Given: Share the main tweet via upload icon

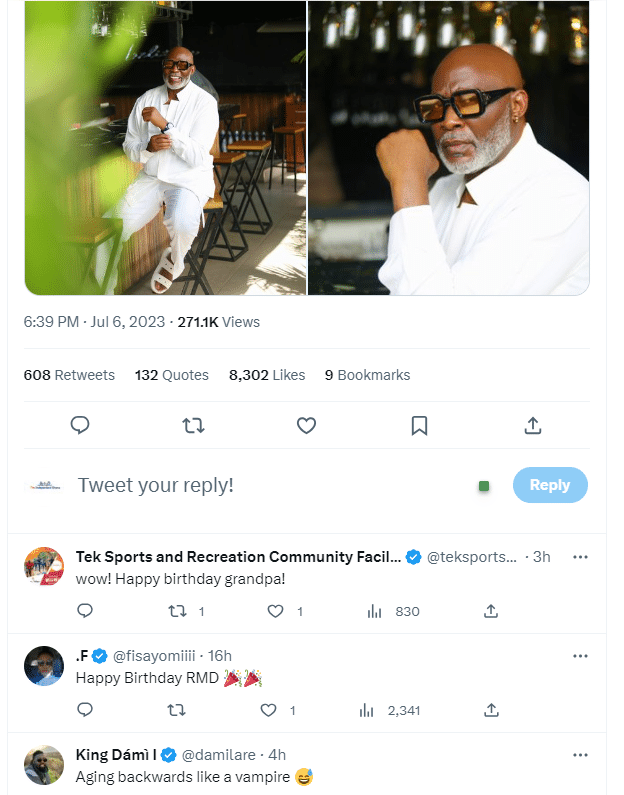Looking at the screenshot, I should [533, 425].
